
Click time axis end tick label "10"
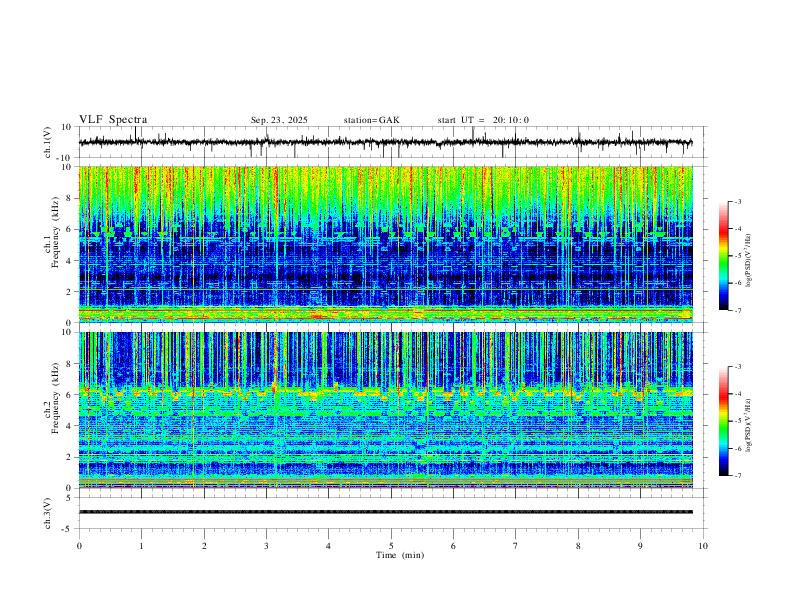coord(703,546)
